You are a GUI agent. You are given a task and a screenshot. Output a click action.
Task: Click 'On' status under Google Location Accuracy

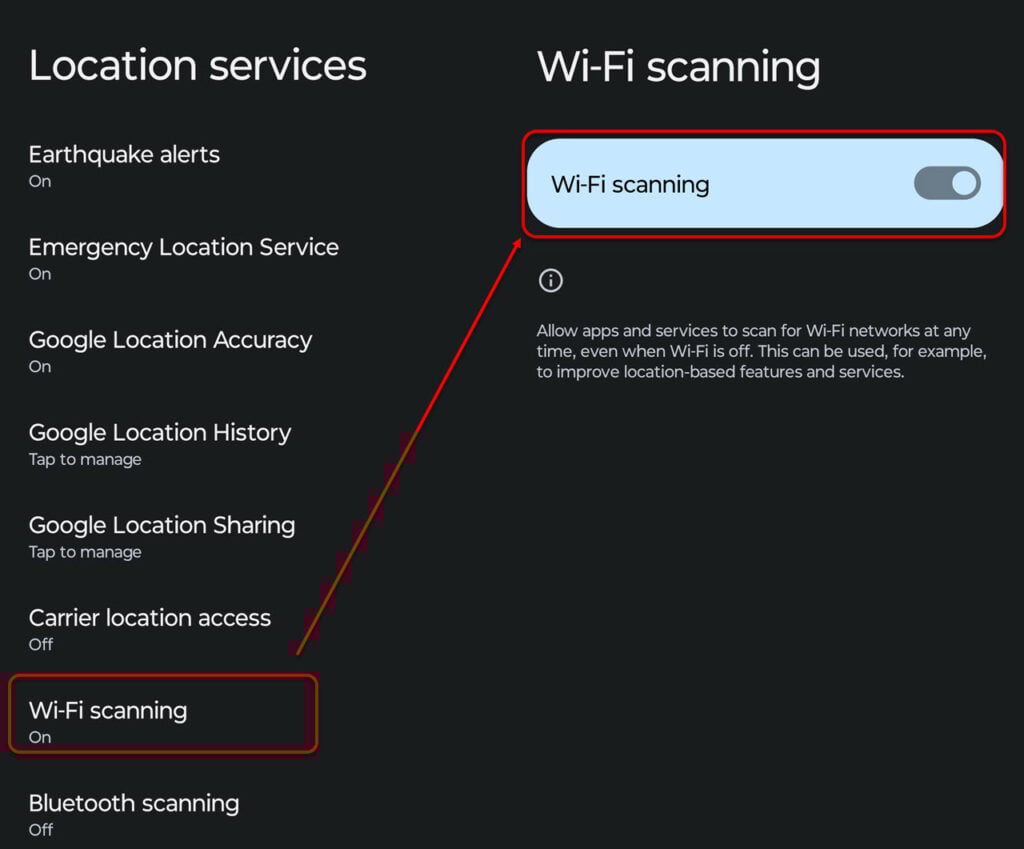pyautogui.click(x=40, y=367)
